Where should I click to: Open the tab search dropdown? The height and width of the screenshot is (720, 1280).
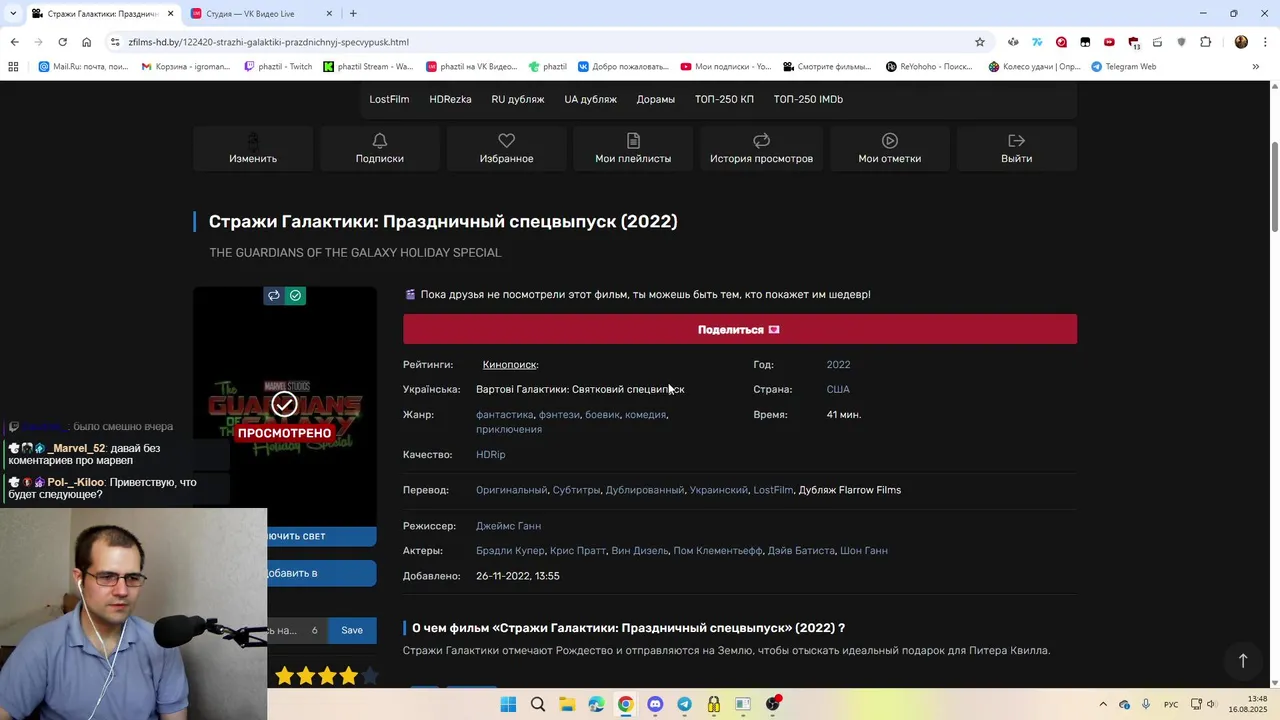coord(13,13)
